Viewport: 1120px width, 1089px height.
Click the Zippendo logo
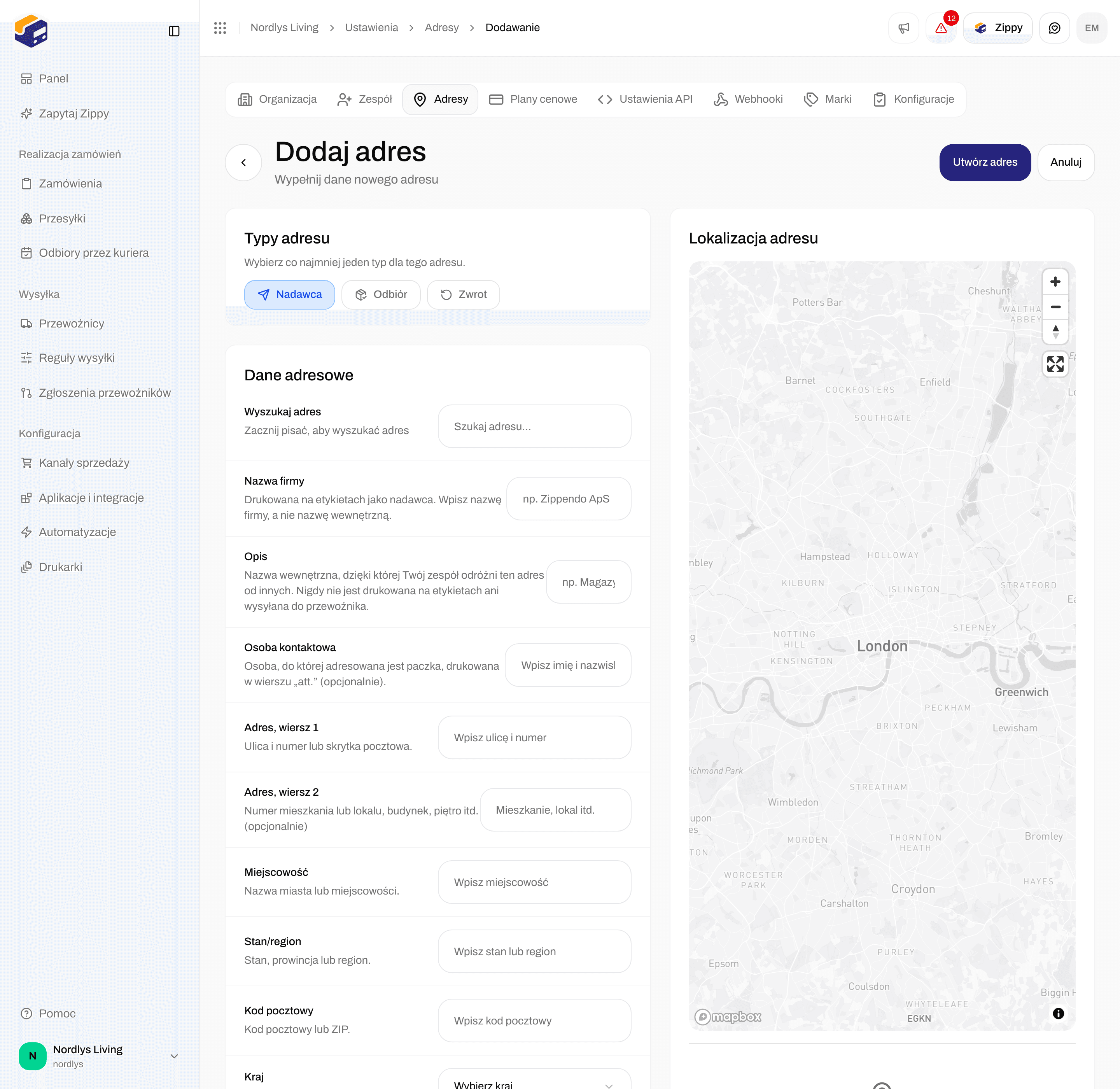pyautogui.click(x=31, y=31)
